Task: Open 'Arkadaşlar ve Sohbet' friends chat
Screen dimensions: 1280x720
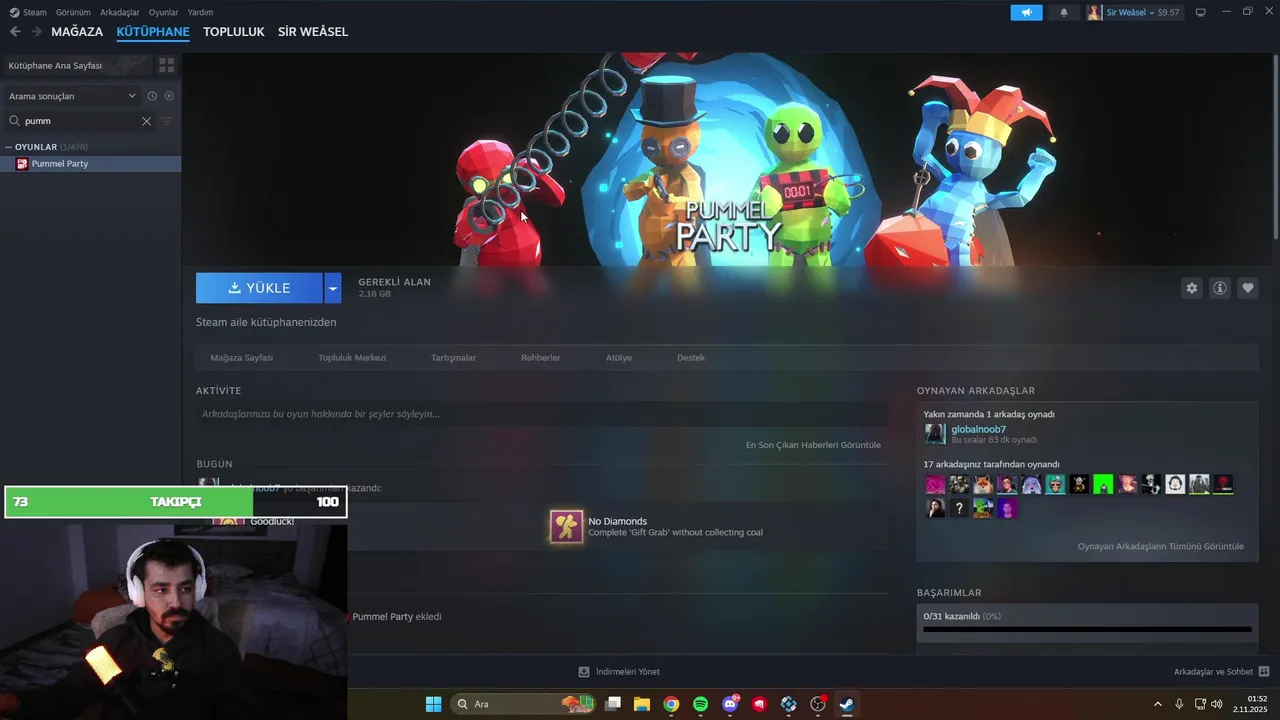Action: [x=1221, y=672]
